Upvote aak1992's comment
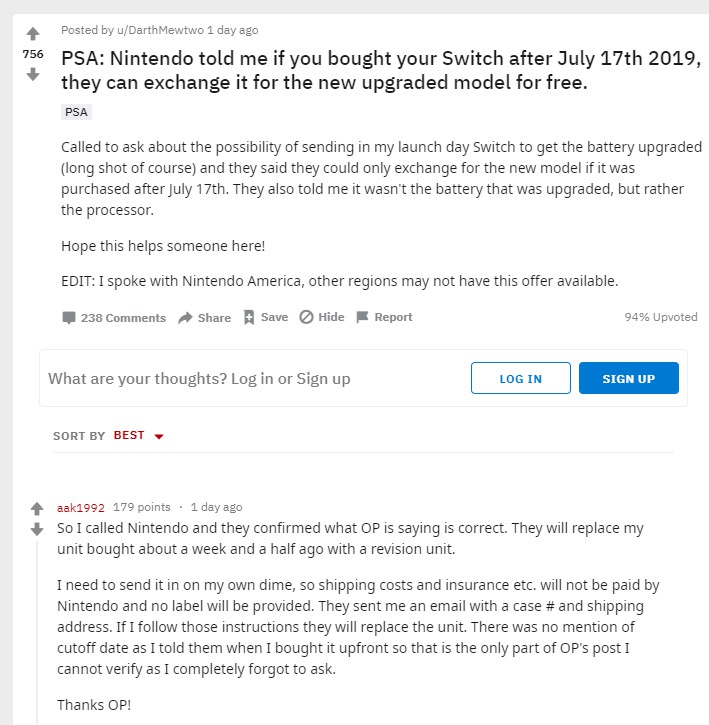 [x=37, y=508]
